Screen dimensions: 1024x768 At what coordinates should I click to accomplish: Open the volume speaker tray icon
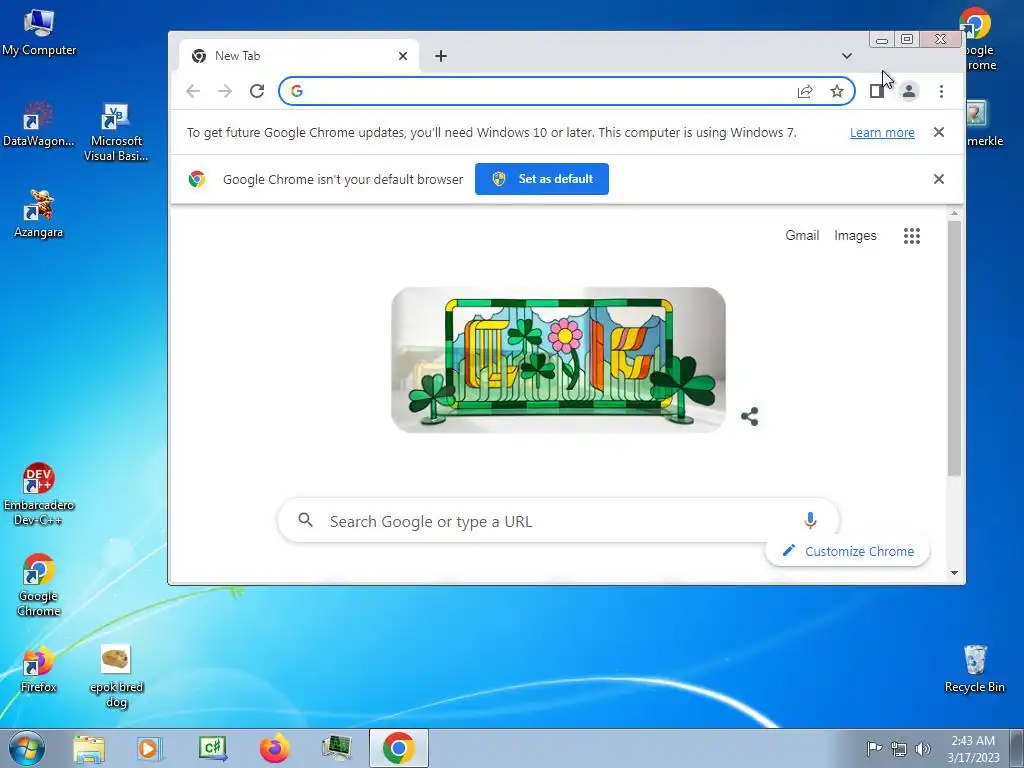(x=923, y=749)
